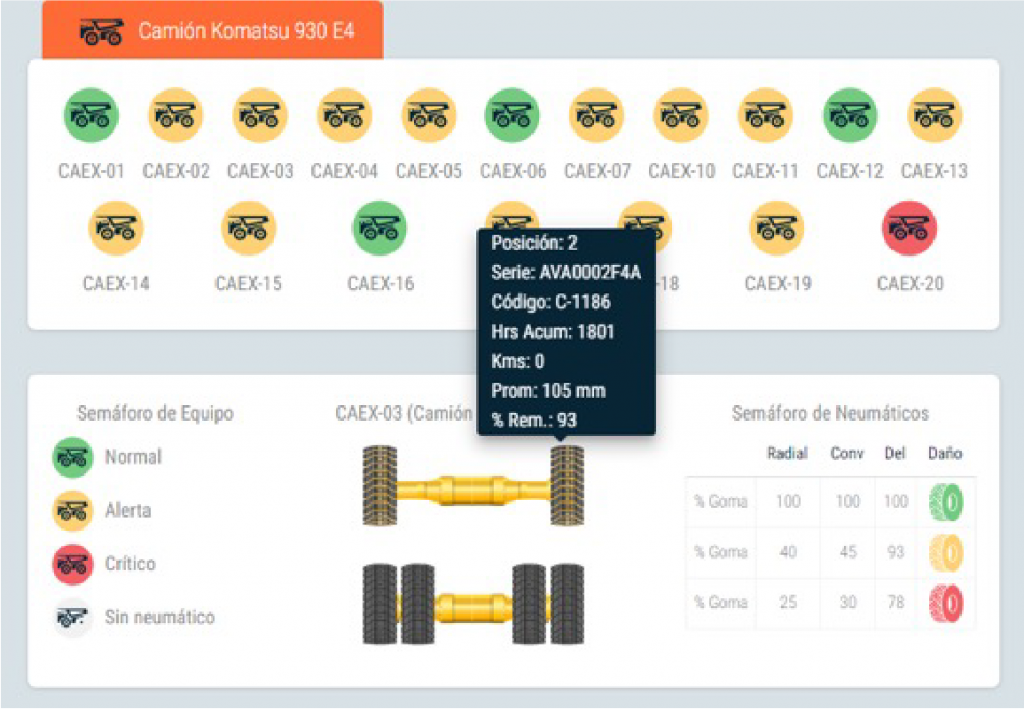
Task: Click the red tire damage indicator
Action: tap(945, 603)
